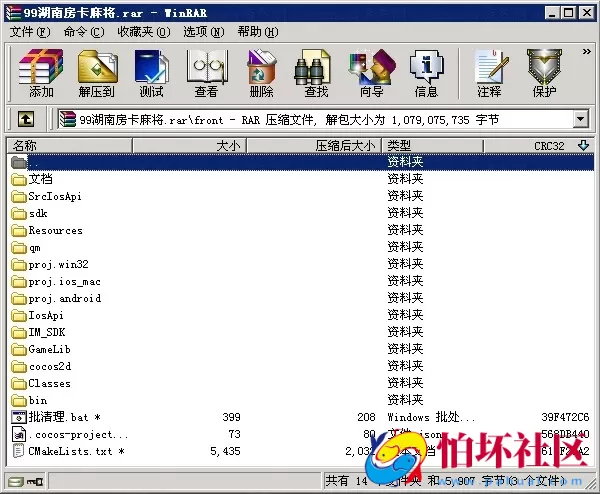Expand toolbar overflow chevron

586,51
